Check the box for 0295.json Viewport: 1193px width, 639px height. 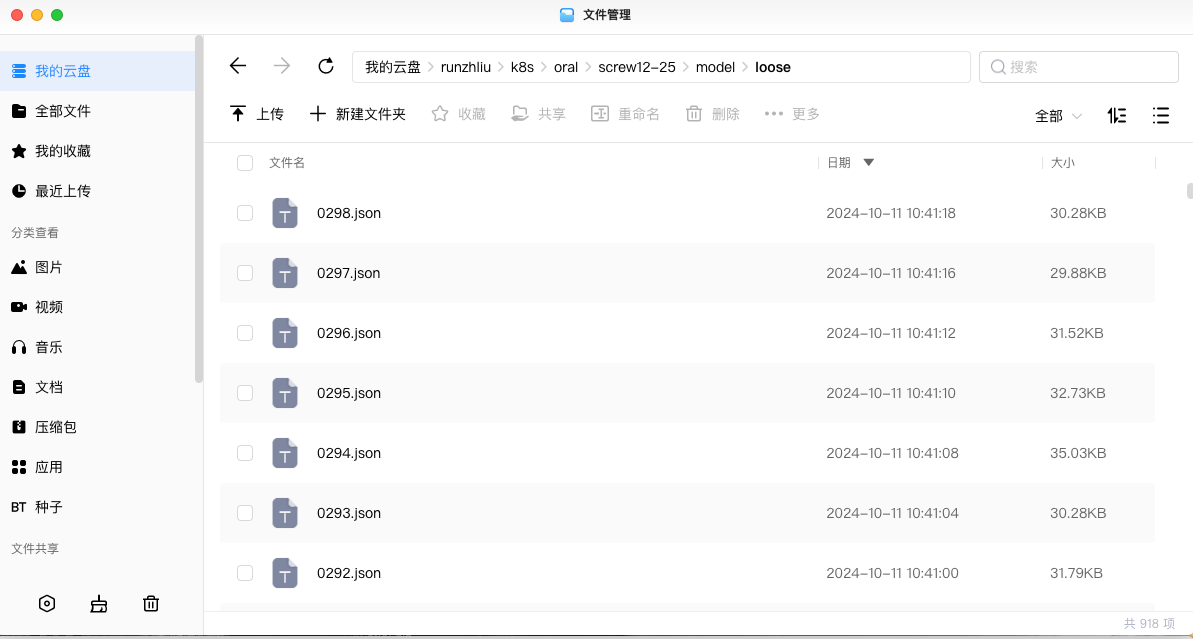click(x=245, y=393)
